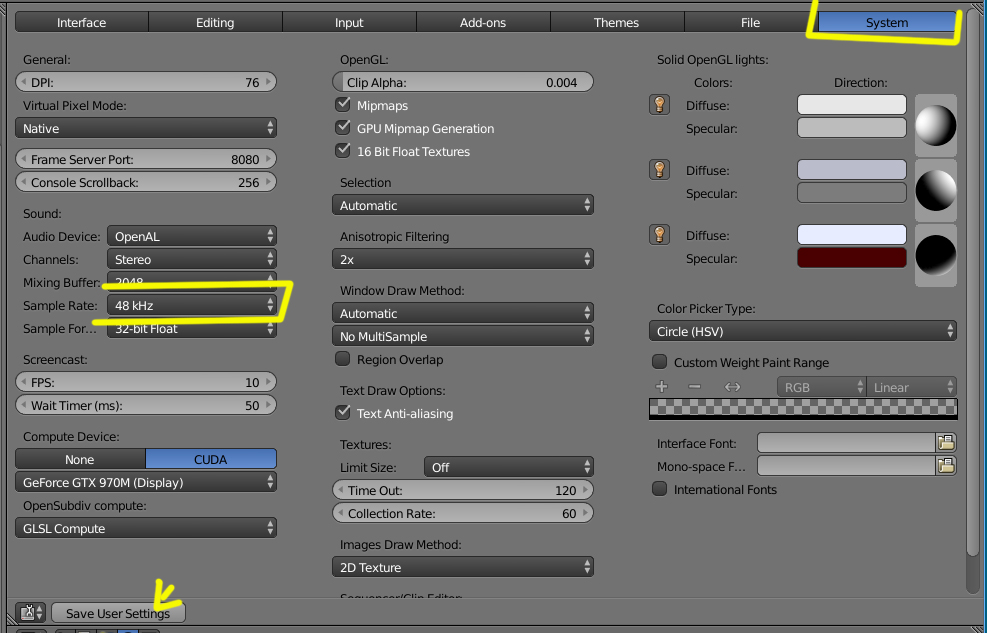Open Virtual Pixel Mode Native dropdown
Viewport: 987px width, 633px height.
[146, 128]
